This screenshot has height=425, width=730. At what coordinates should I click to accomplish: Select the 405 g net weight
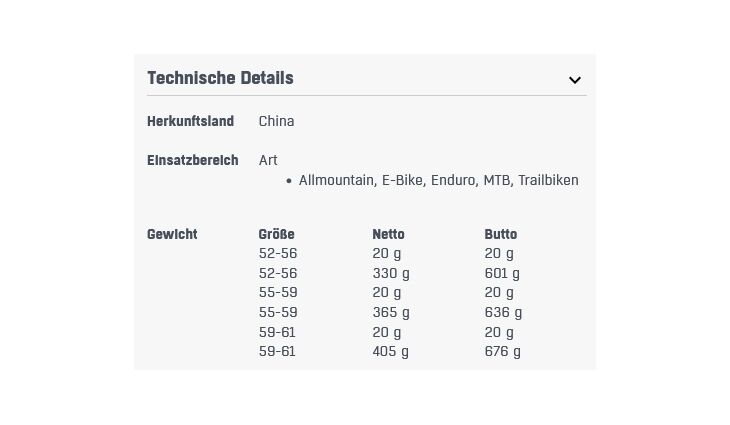click(x=390, y=351)
